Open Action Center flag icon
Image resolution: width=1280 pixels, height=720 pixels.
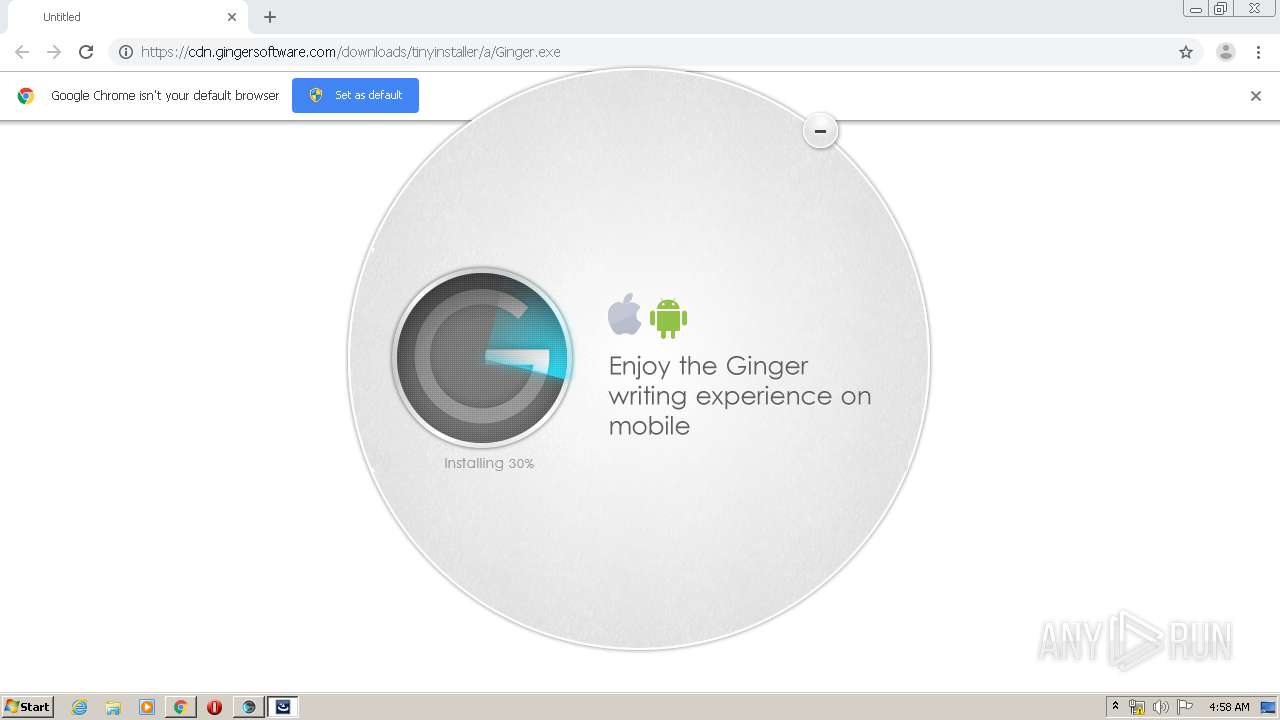(1185, 707)
